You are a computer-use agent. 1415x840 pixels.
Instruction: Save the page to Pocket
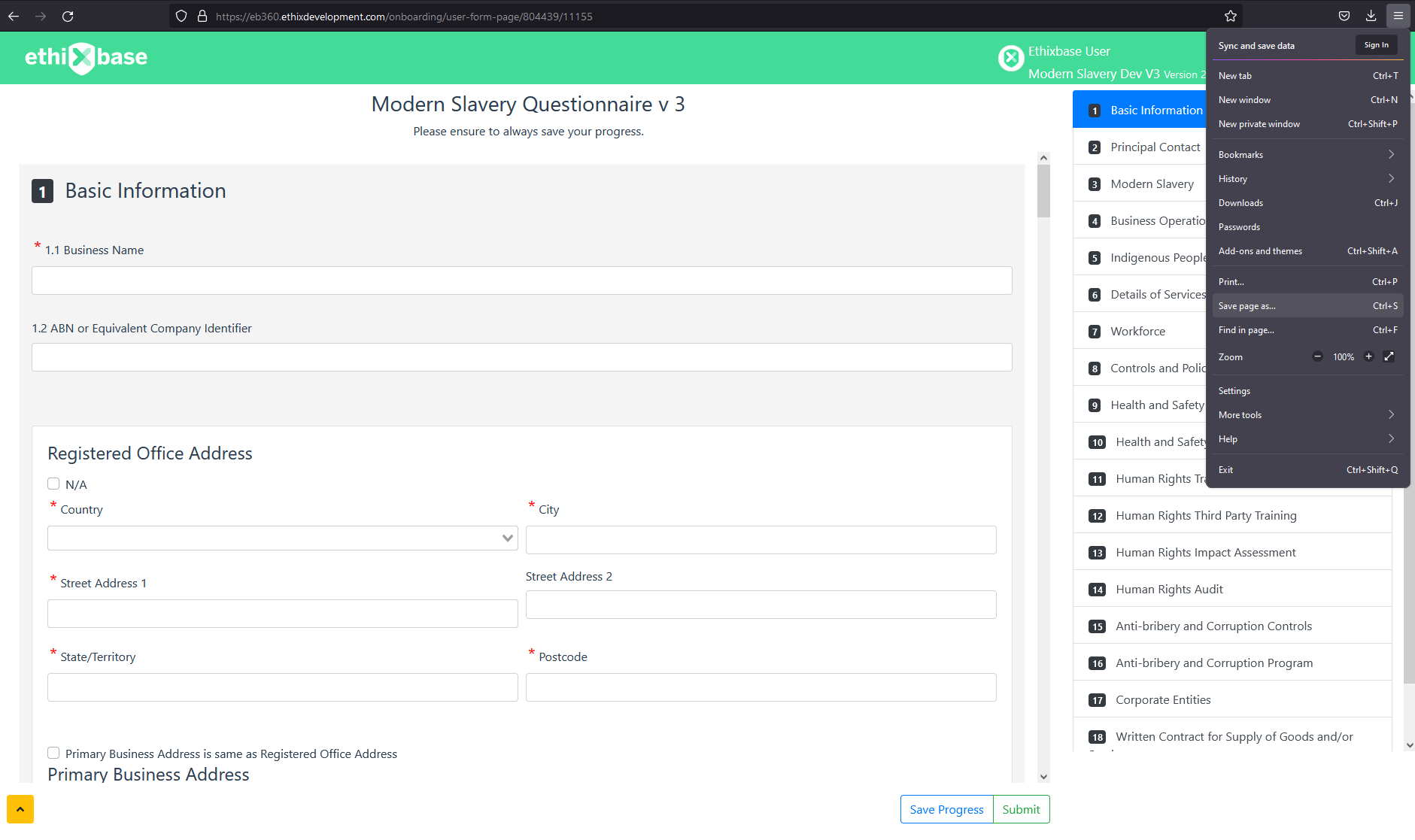click(1344, 15)
